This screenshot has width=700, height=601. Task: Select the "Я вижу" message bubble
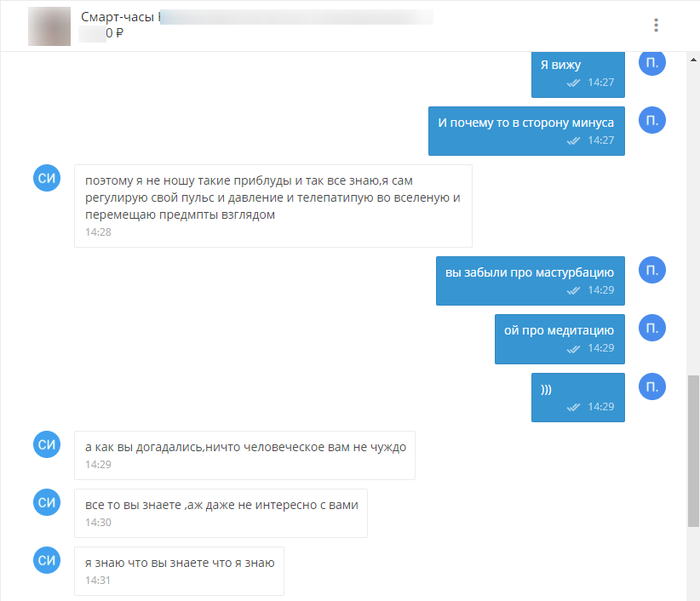[578, 74]
